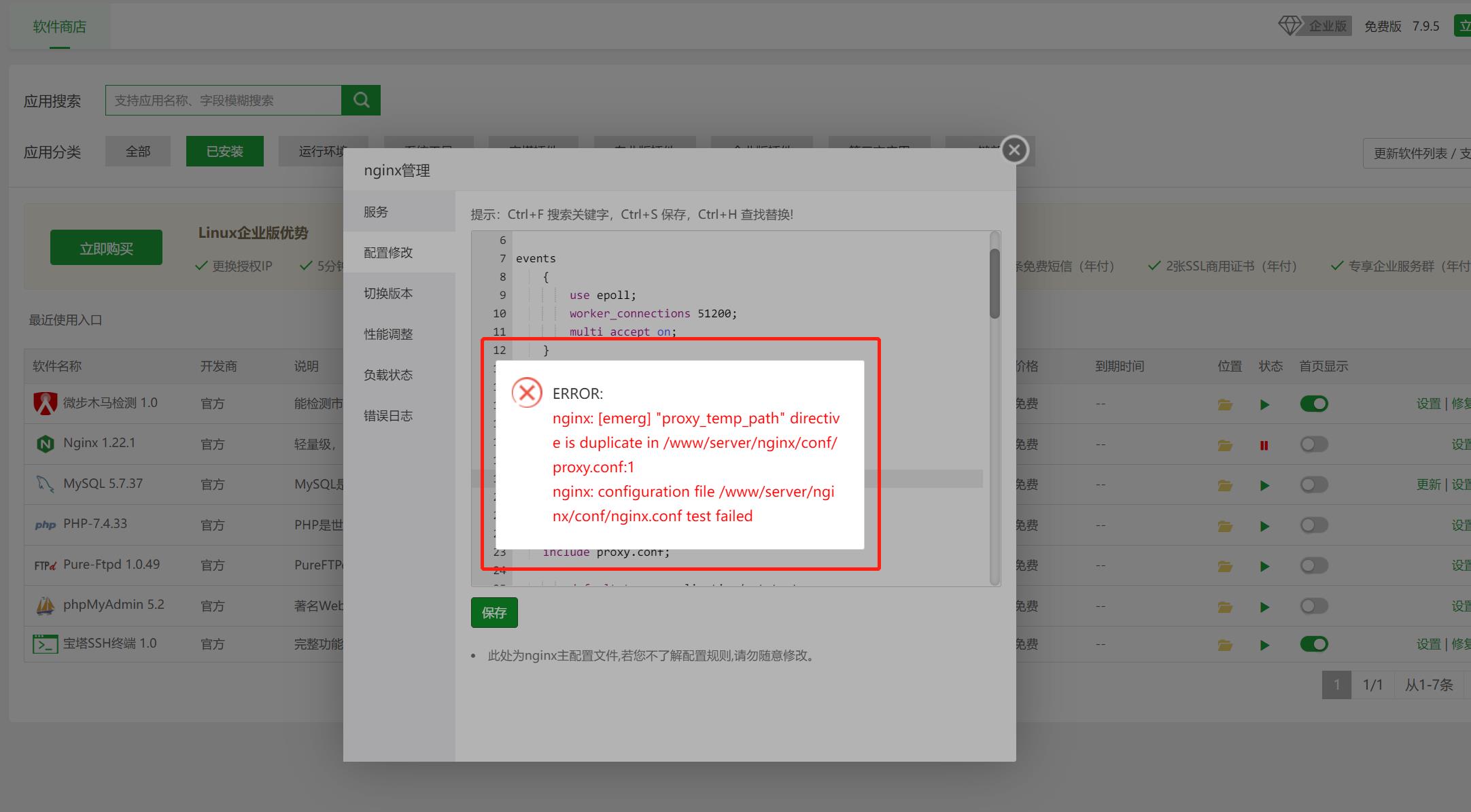
Task: Select the 配置修改 tab
Action: 399,253
